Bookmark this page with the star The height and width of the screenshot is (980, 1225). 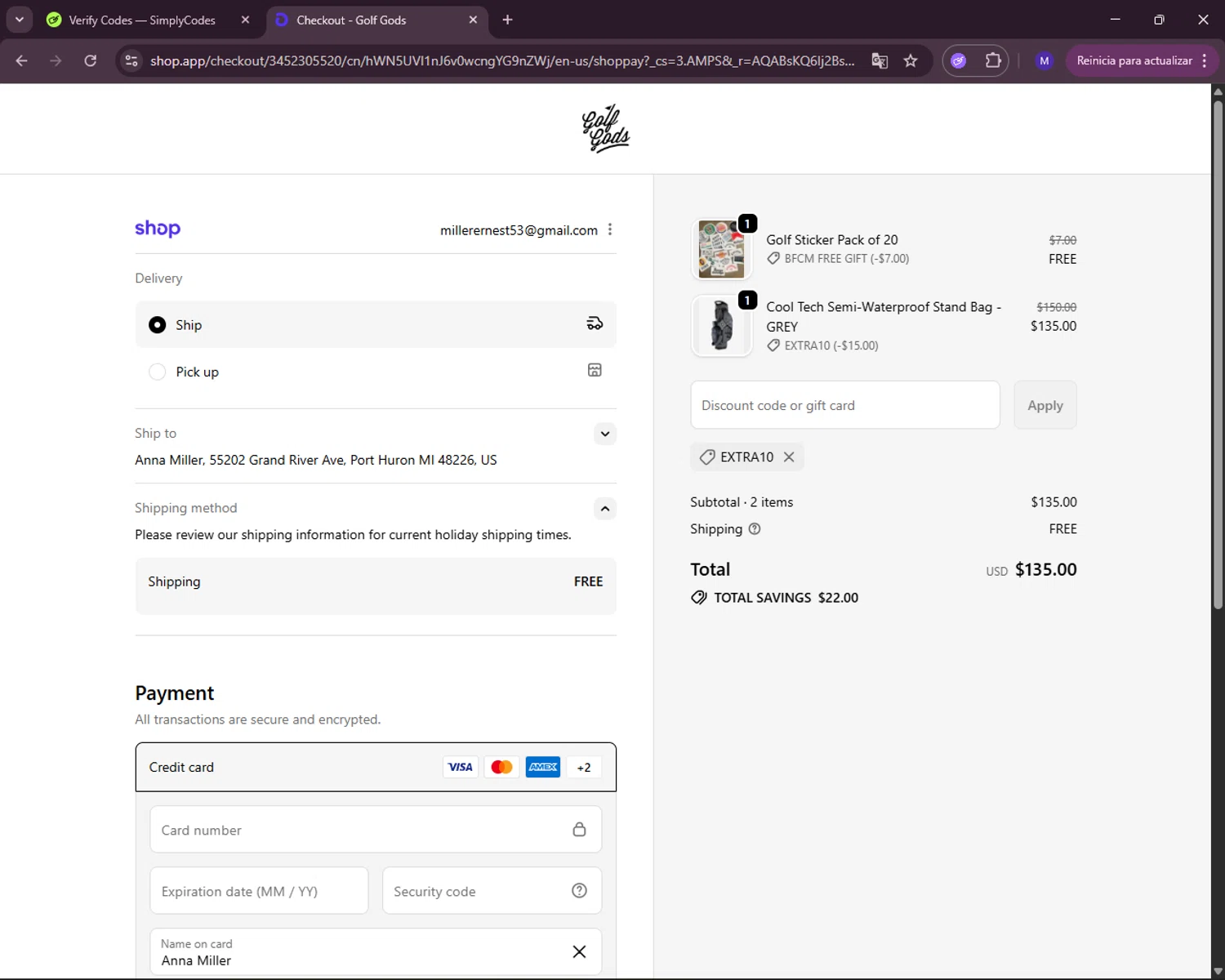pos(911,60)
